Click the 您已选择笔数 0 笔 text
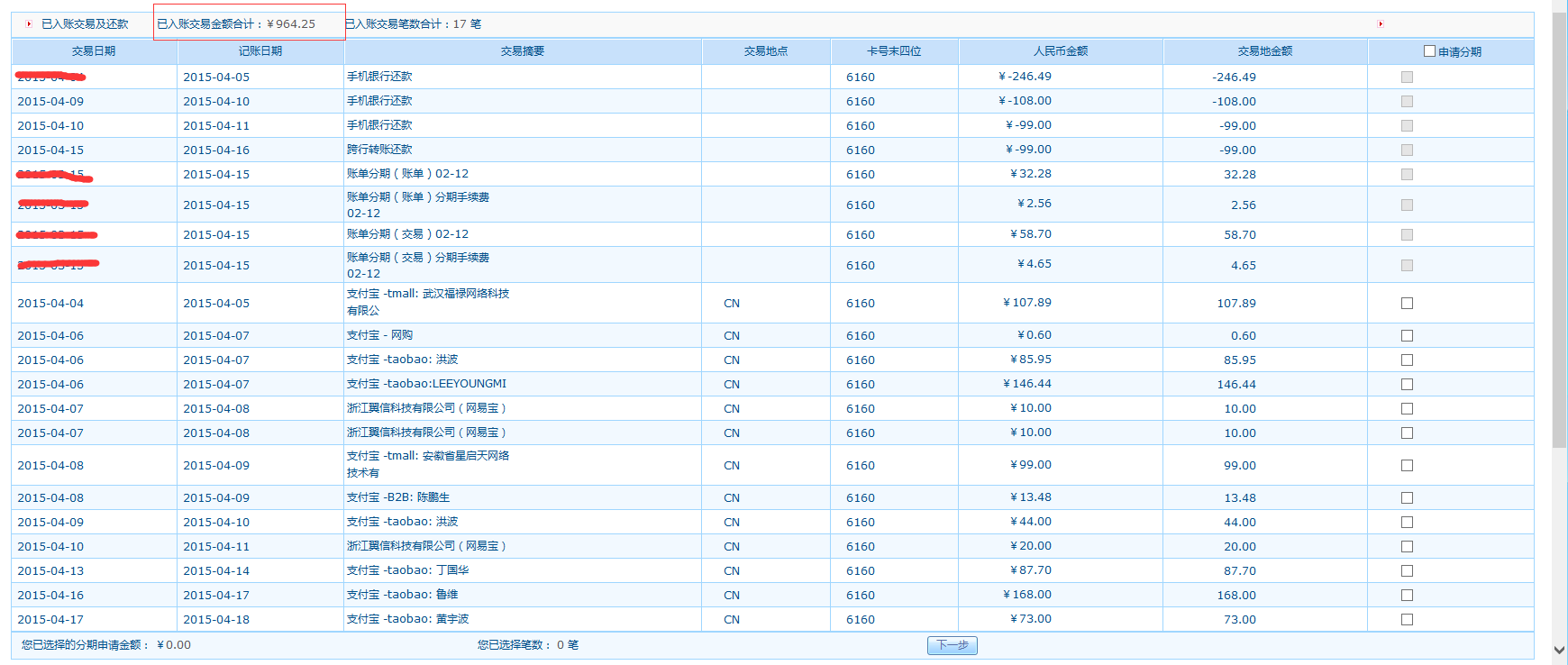The height and width of the screenshot is (665, 1568). coord(528,645)
